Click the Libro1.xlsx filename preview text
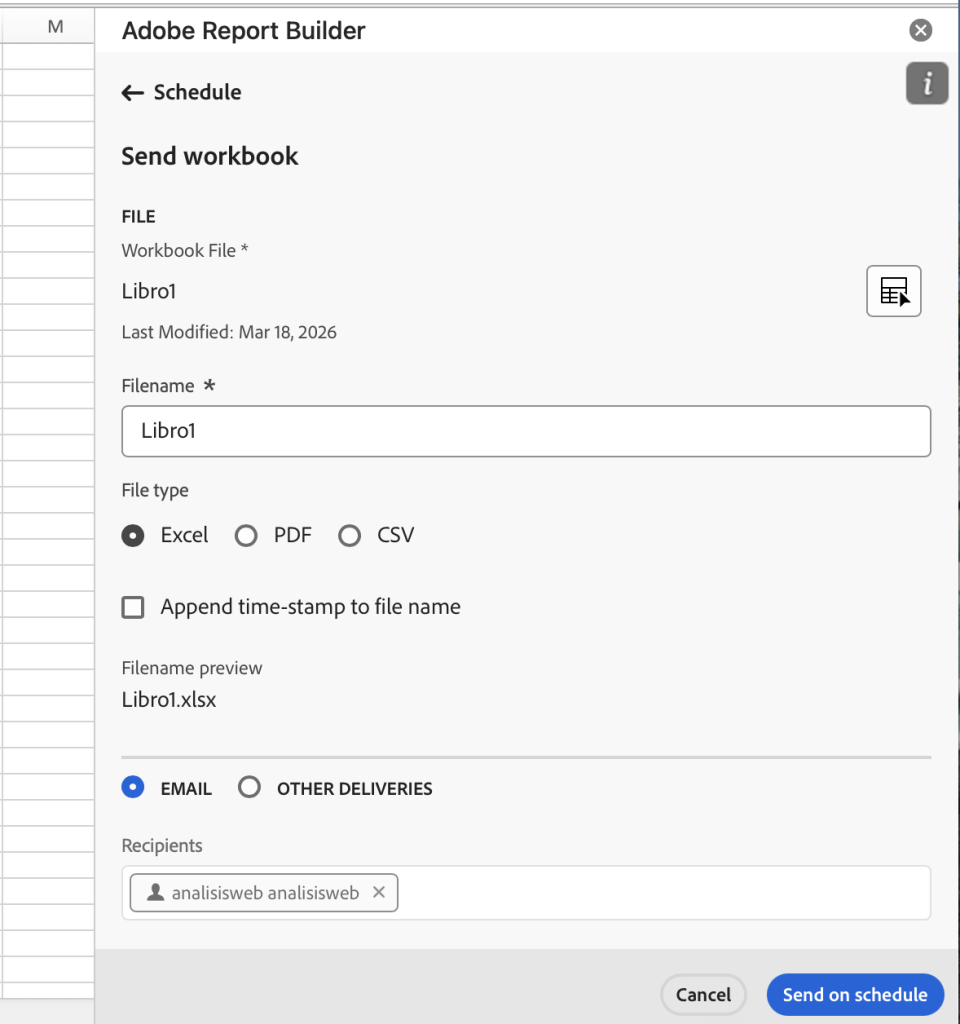 (x=167, y=699)
